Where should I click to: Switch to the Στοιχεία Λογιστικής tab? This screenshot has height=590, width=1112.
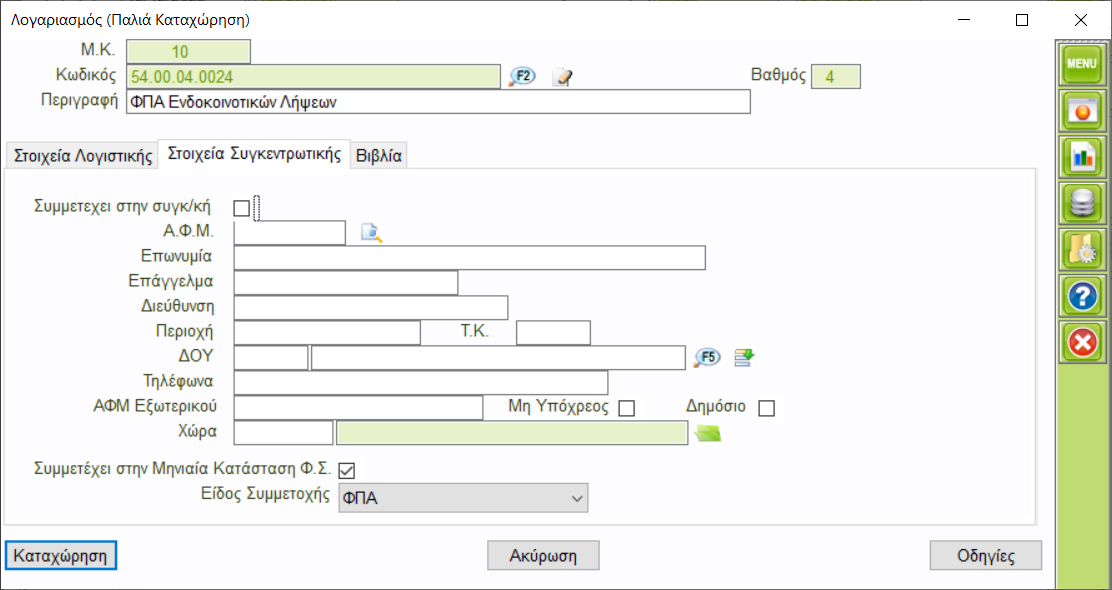tap(81, 155)
